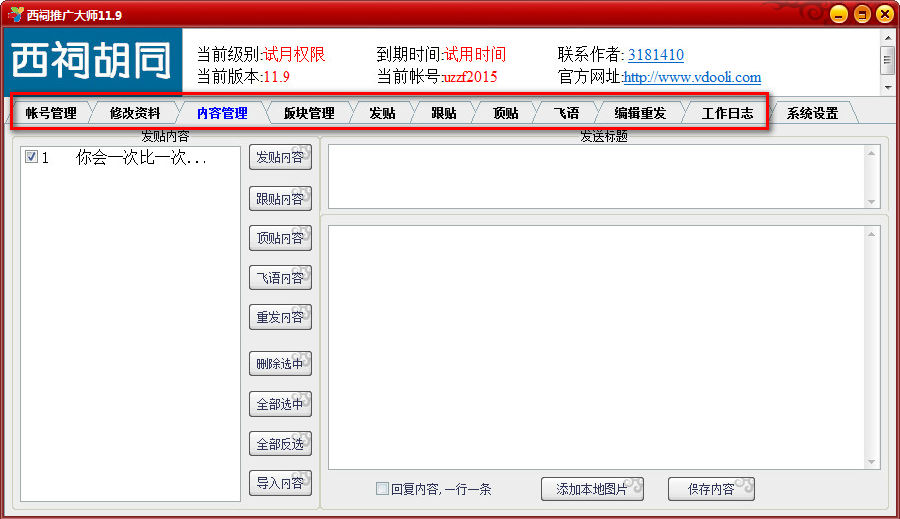Enable 回复内容,一行一条 checkbox
This screenshot has width=900, height=519.
382,489
